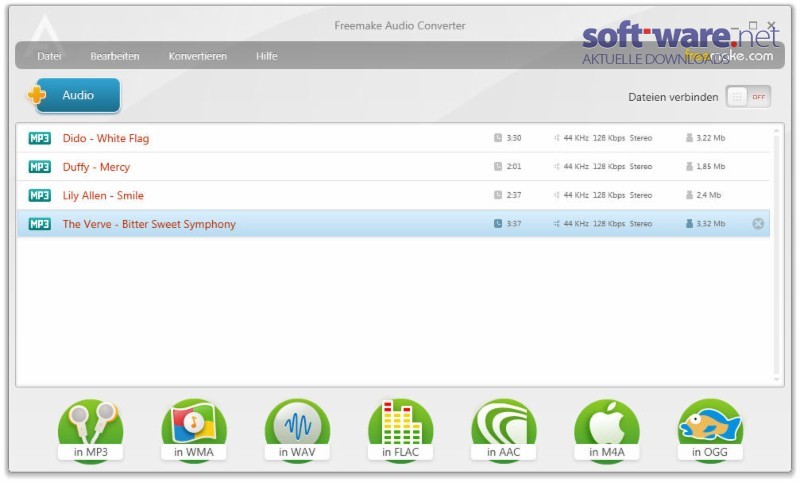Click the Freemake Audio Converter title
This screenshot has height=482, width=800.
[399, 26]
